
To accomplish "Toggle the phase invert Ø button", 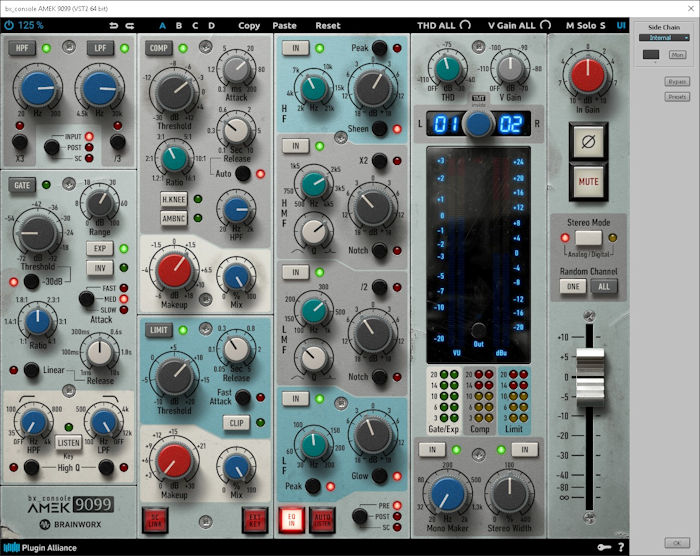I will [588, 142].
